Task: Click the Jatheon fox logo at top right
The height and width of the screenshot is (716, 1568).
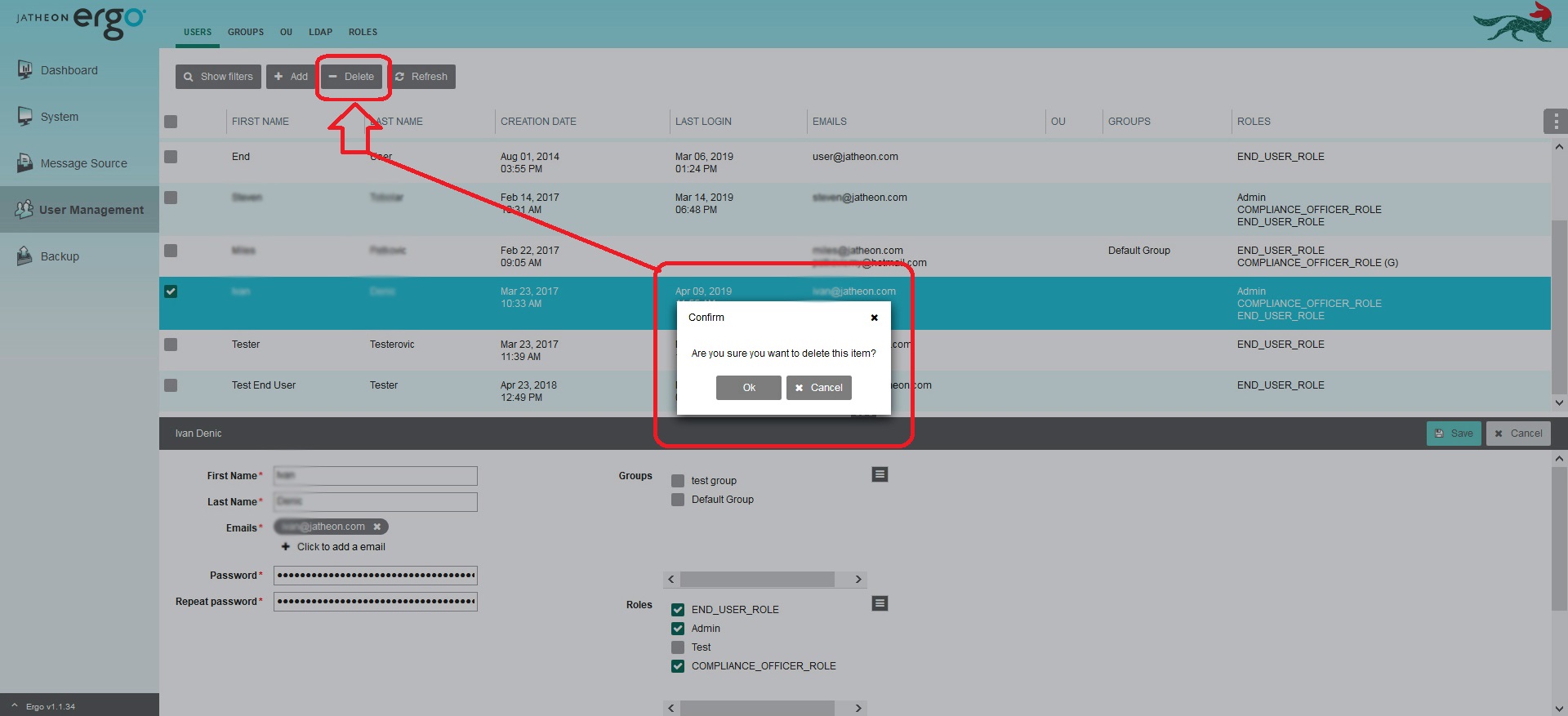Action: (x=1513, y=23)
